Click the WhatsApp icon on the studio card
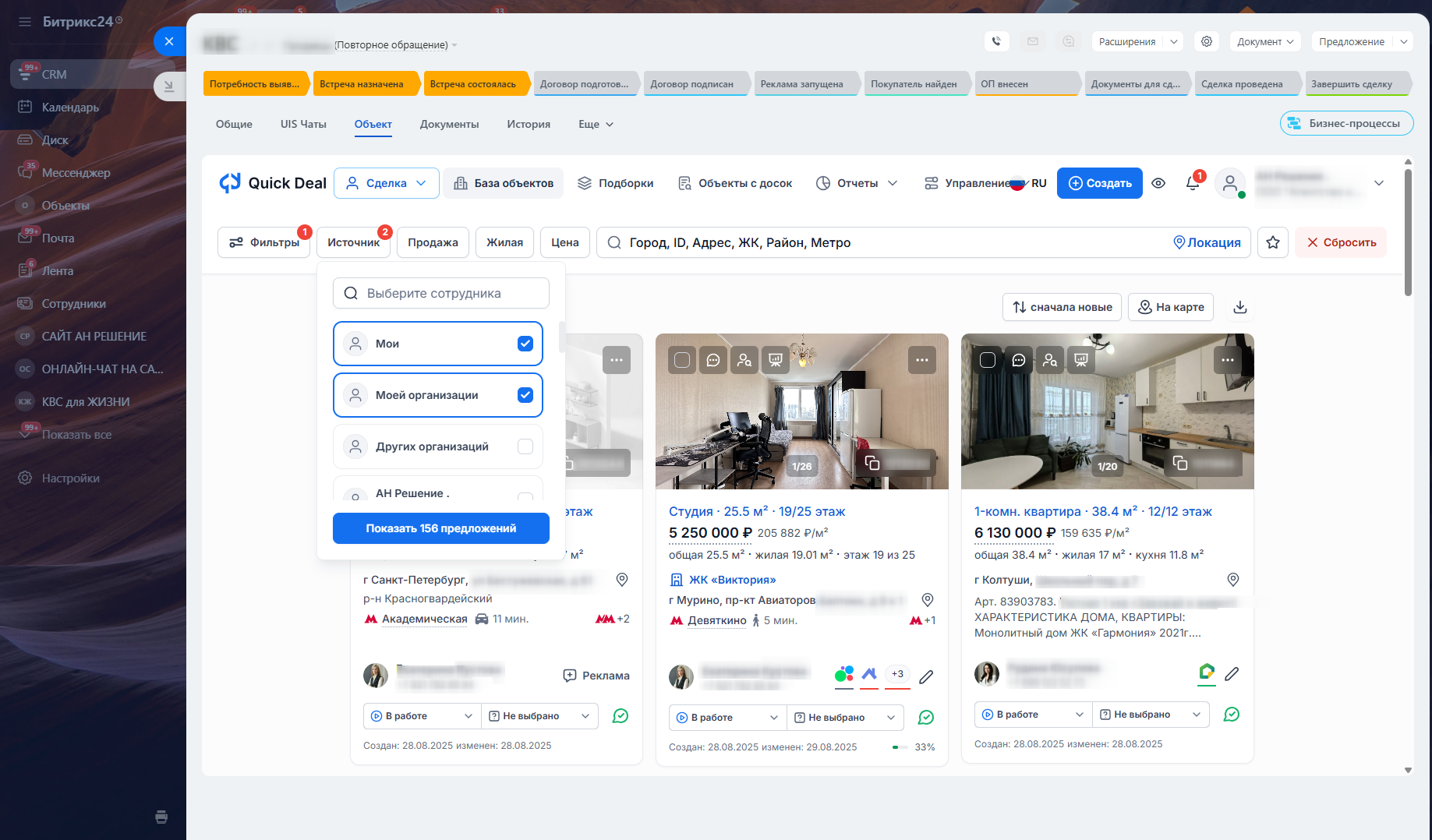1432x840 pixels. click(926, 717)
